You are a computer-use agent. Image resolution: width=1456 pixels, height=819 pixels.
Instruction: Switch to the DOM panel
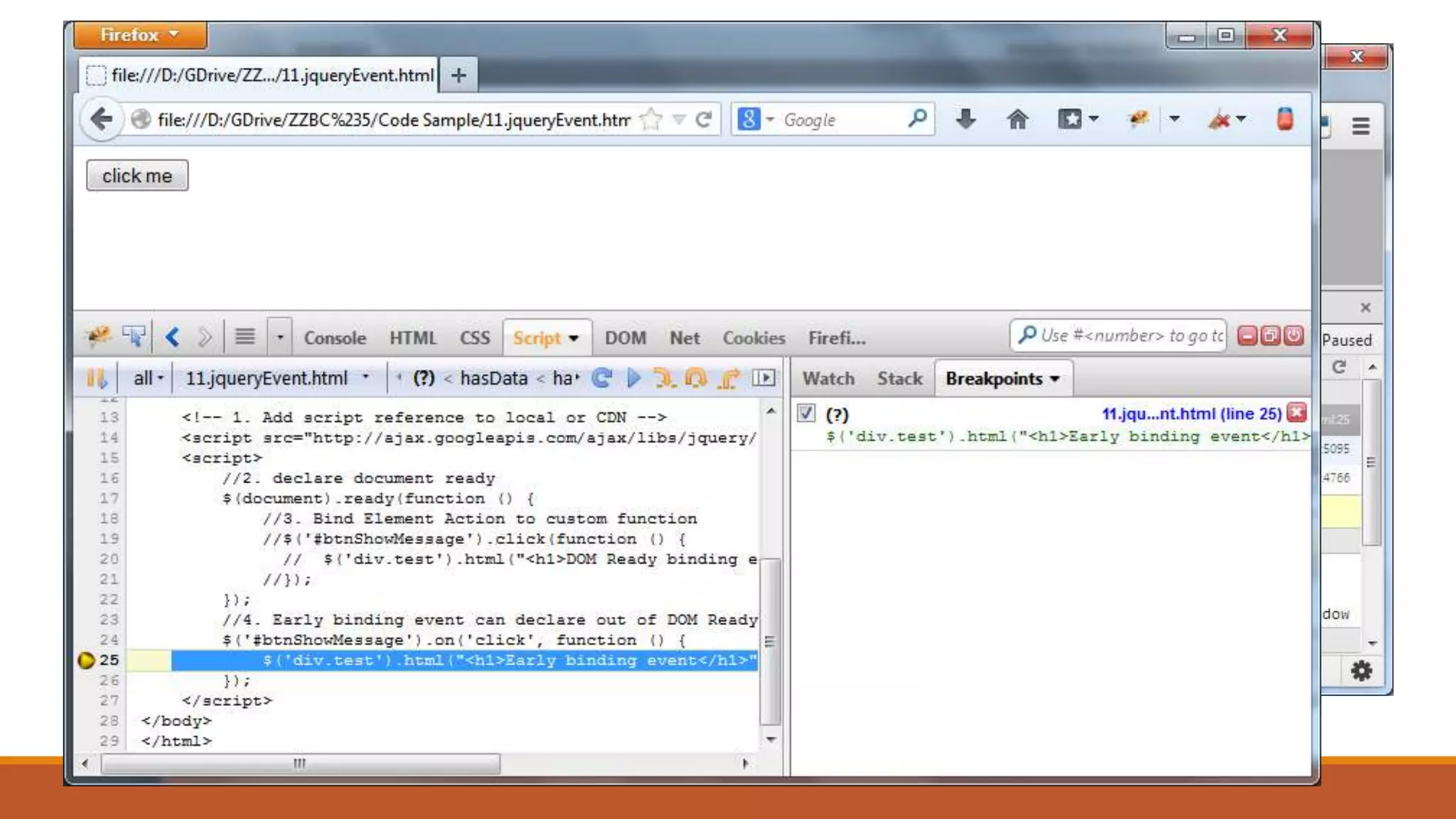pyautogui.click(x=626, y=338)
